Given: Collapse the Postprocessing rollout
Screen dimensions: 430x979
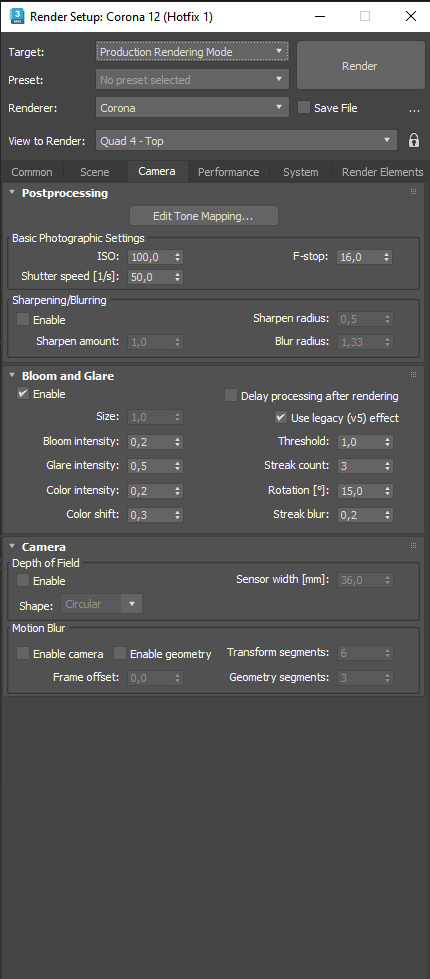Looking at the screenshot, I should 12,192.
